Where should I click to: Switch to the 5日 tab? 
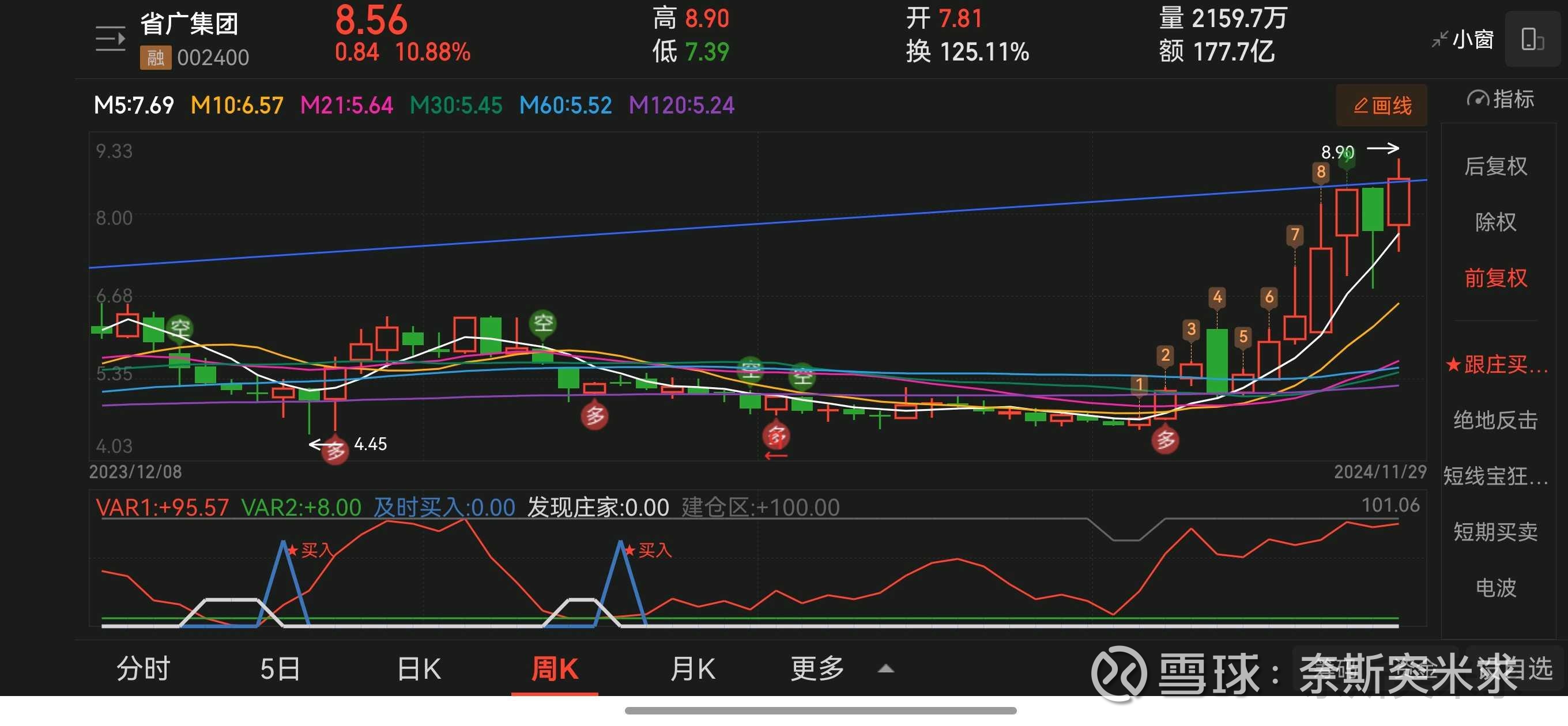(281, 669)
